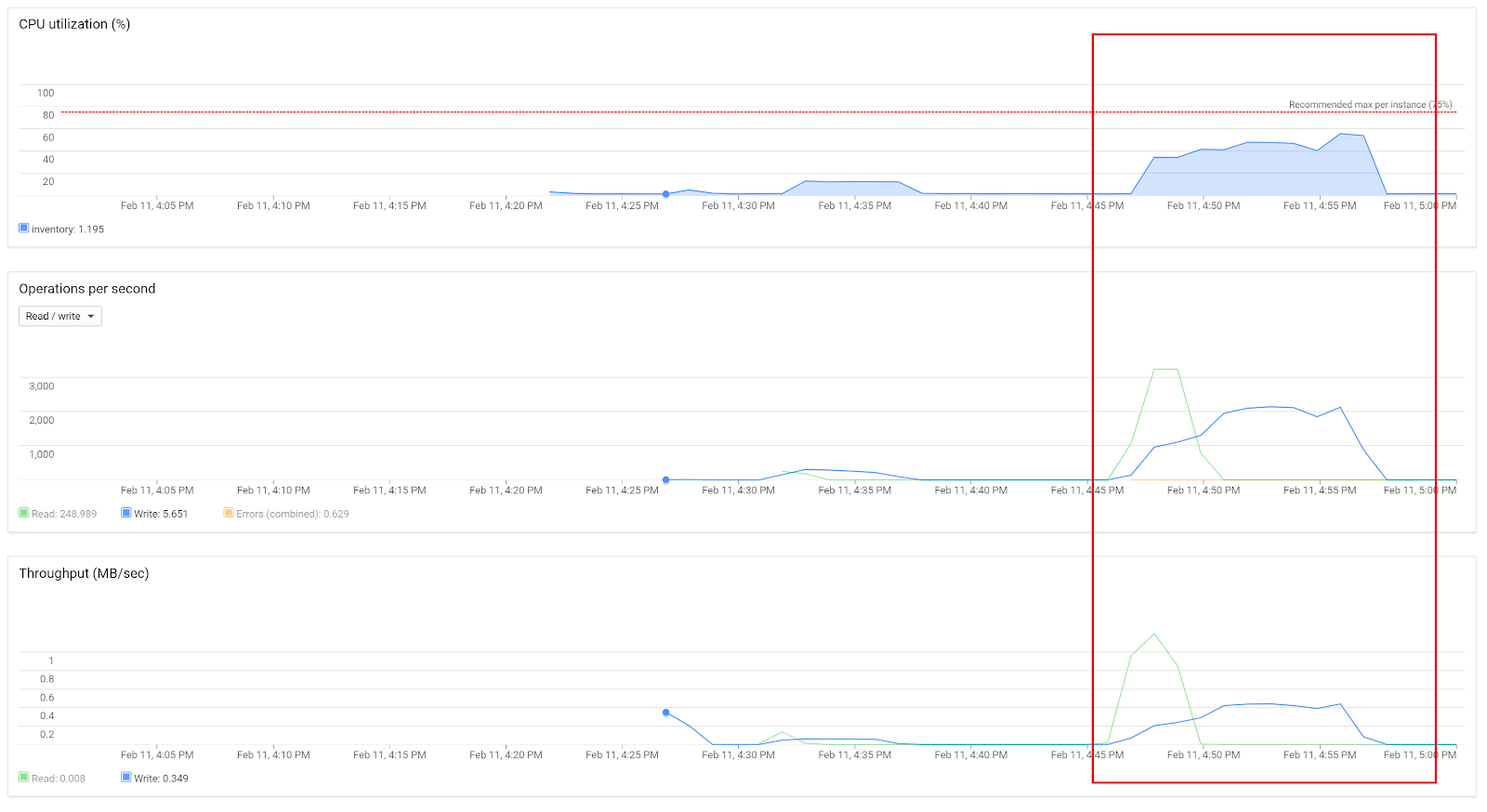Click the 0.2 value on throughput y-axis
Viewport: 1487px width, 812px height.
(x=47, y=734)
